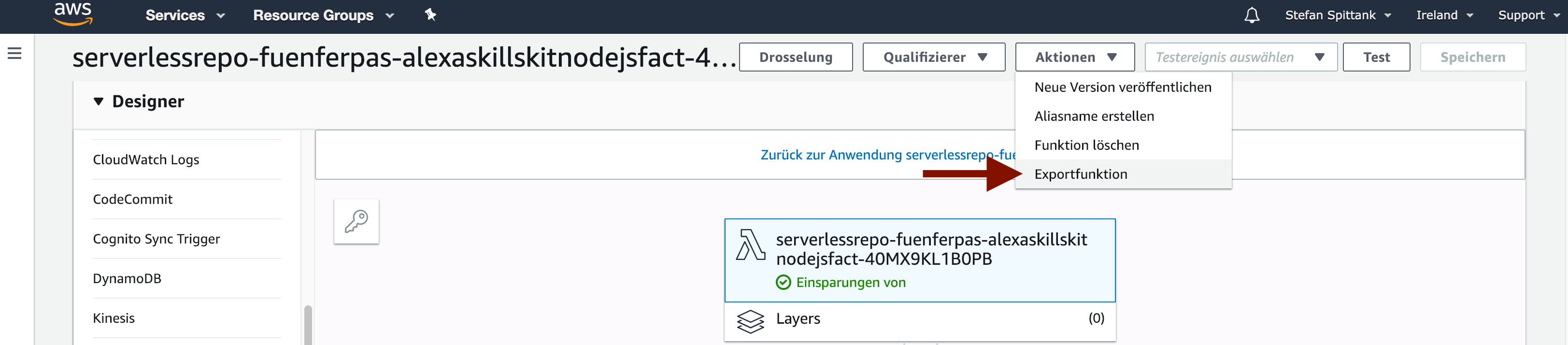Click the key permissions icon
This screenshot has height=345, width=1568.
[x=356, y=221]
